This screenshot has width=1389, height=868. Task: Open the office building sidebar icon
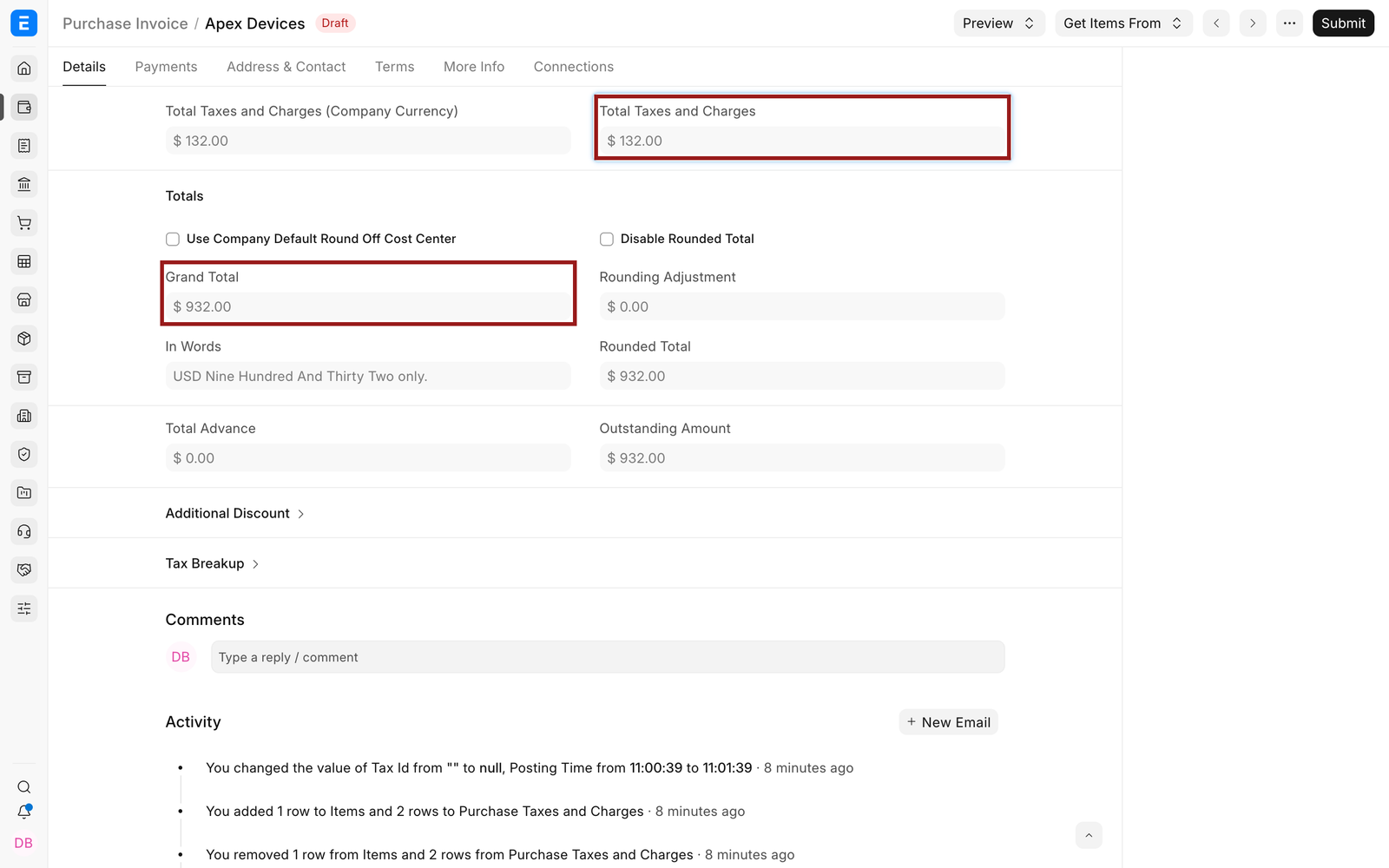[x=24, y=416]
